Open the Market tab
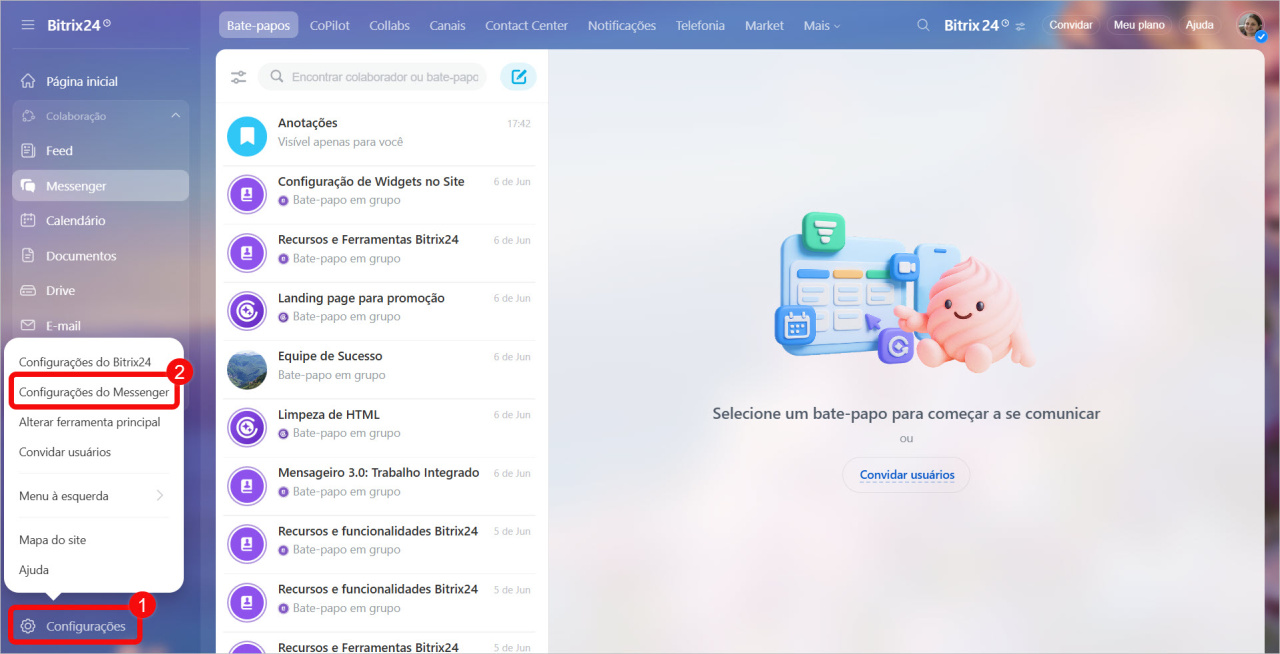 (x=764, y=25)
